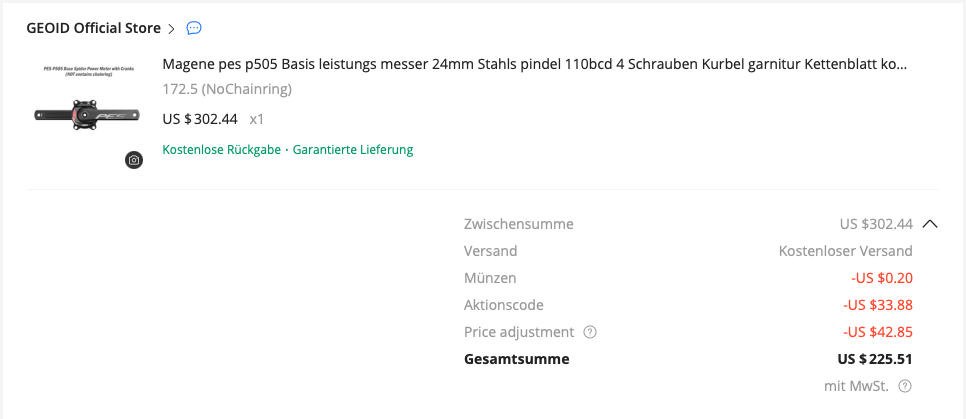Click the Gesamtsumme total US $225.51

pyautogui.click(x=875, y=359)
